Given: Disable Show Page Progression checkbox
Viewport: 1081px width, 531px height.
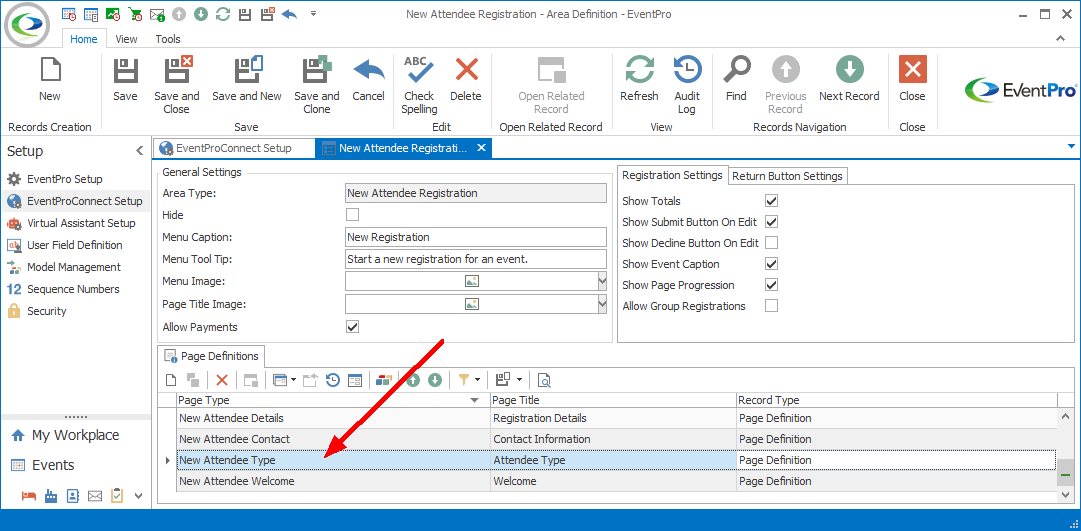Looking at the screenshot, I should (x=771, y=285).
